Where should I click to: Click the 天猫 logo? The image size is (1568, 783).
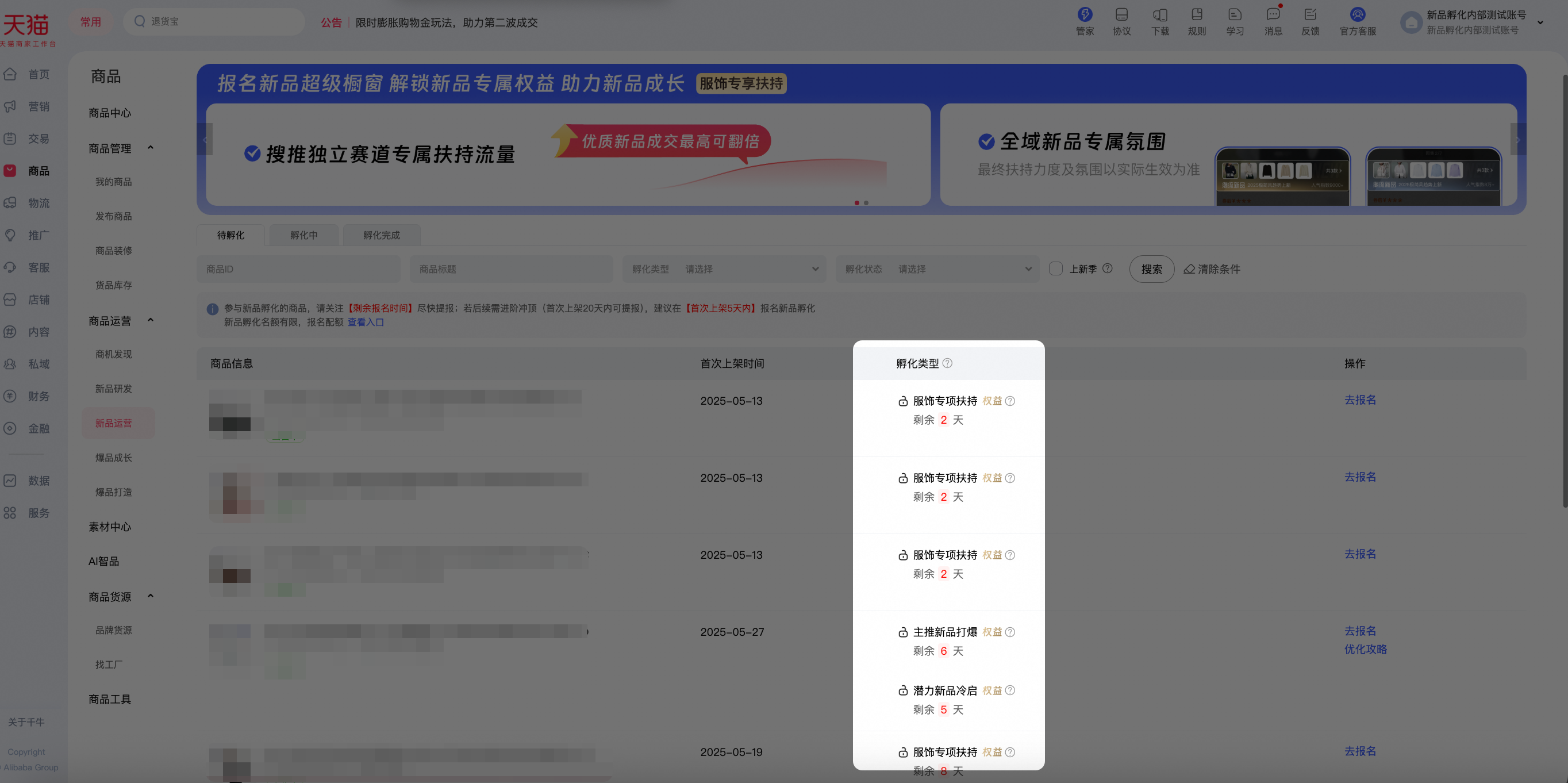(x=28, y=29)
